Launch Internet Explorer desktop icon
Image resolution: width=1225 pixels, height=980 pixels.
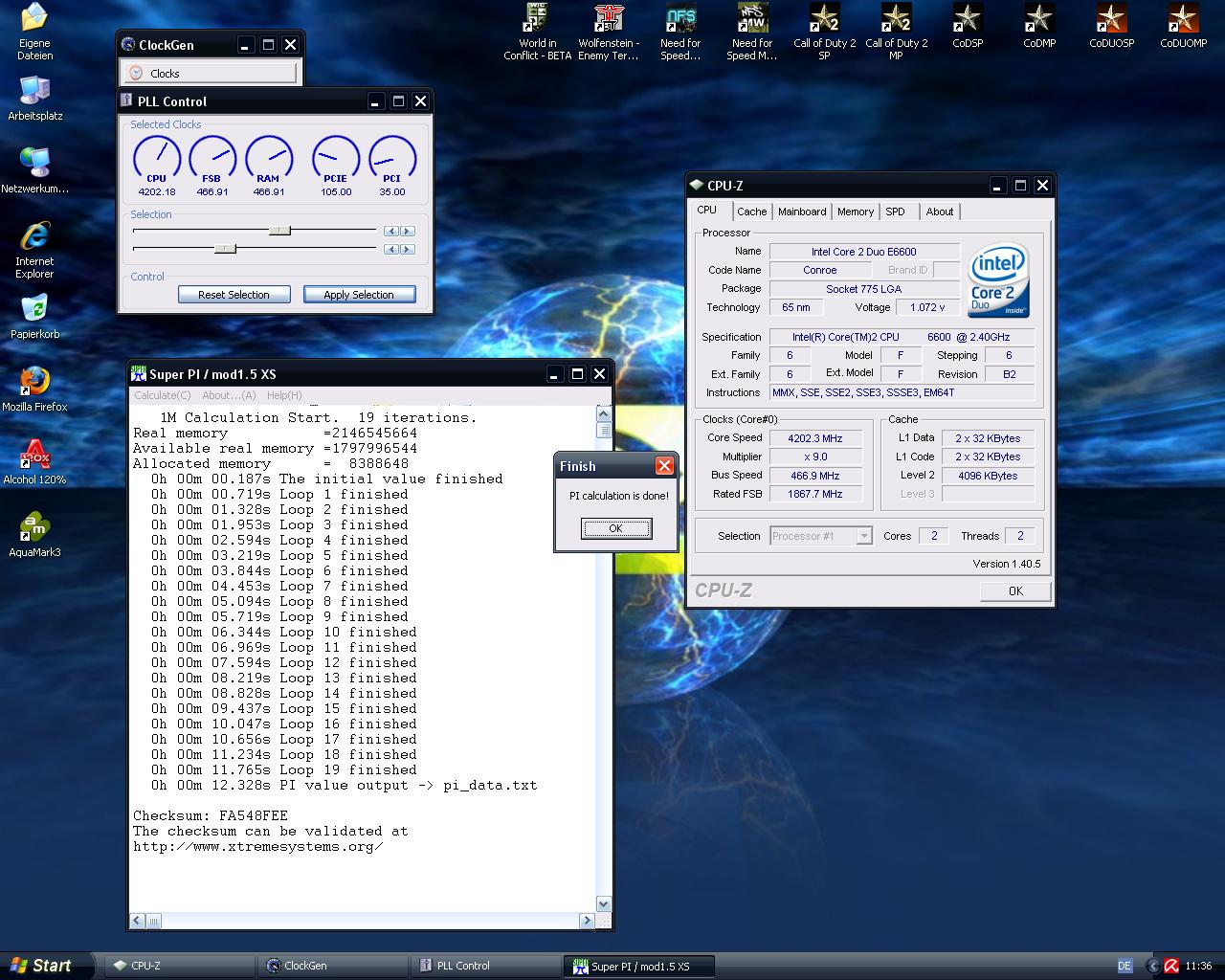pyautogui.click(x=34, y=250)
